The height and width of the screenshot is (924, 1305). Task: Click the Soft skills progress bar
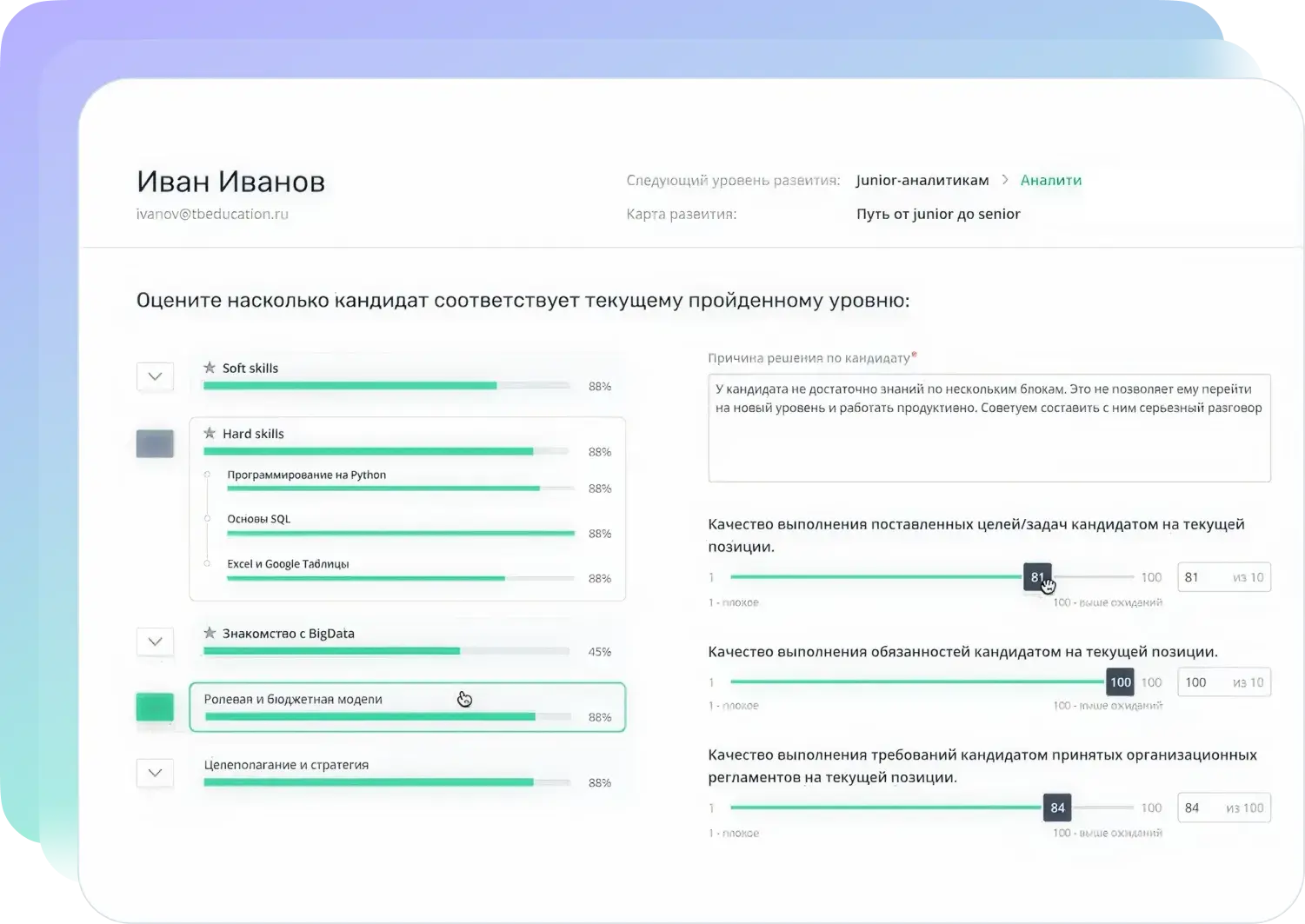(x=386, y=385)
